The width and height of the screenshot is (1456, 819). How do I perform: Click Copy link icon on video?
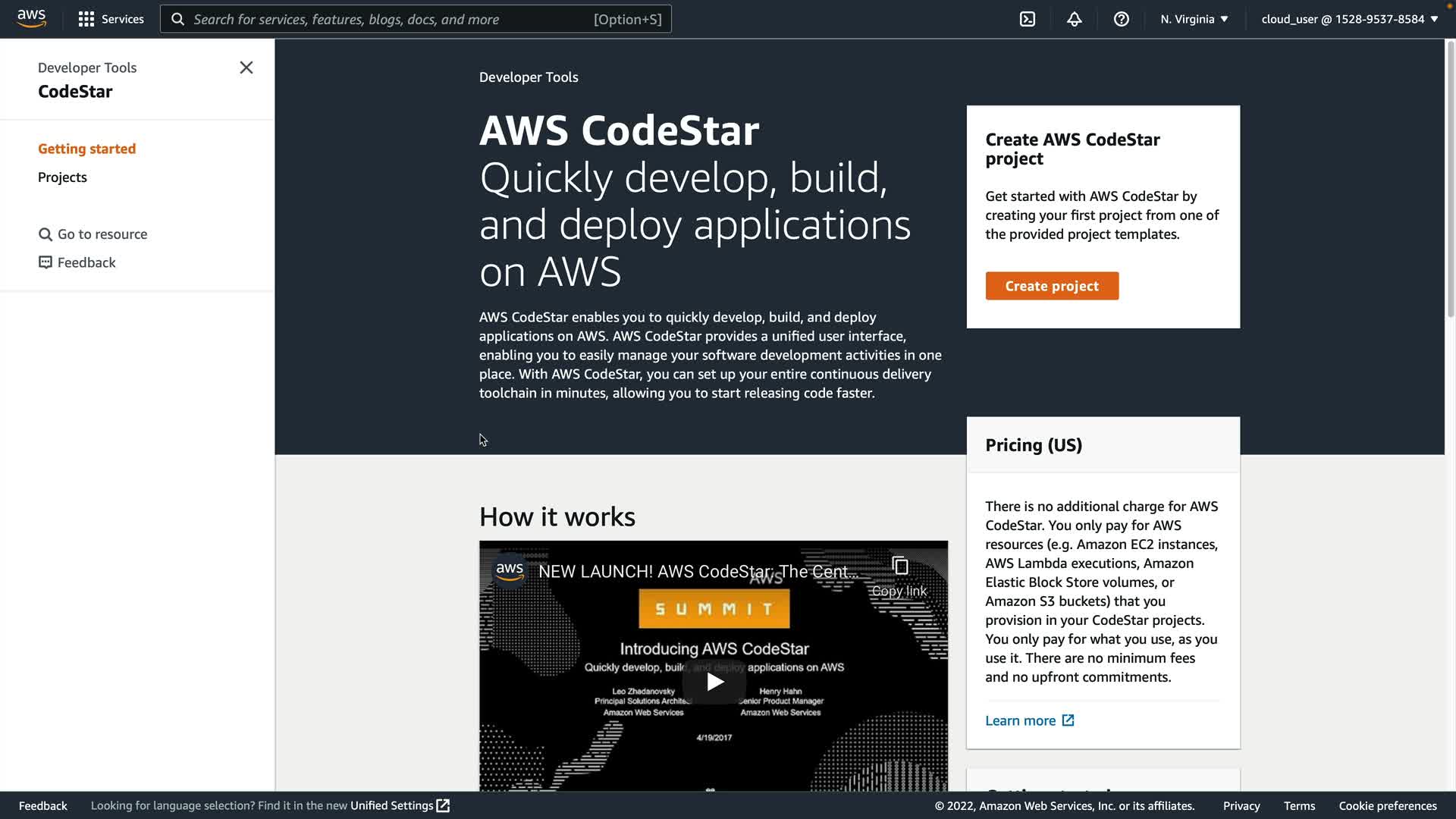[x=899, y=567]
